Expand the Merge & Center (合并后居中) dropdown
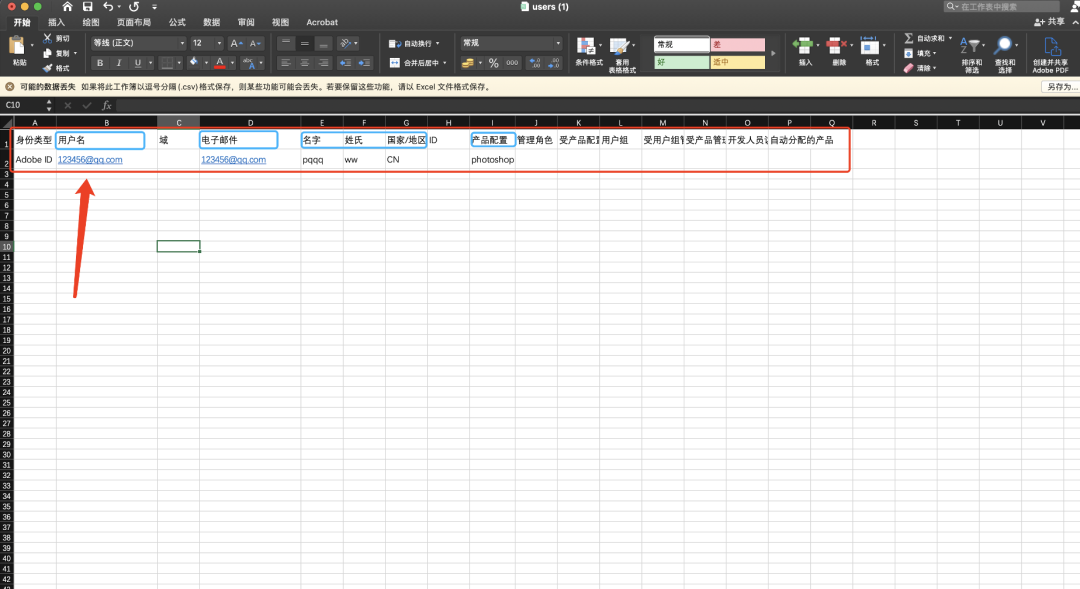The width and height of the screenshot is (1080, 589). (x=445, y=63)
